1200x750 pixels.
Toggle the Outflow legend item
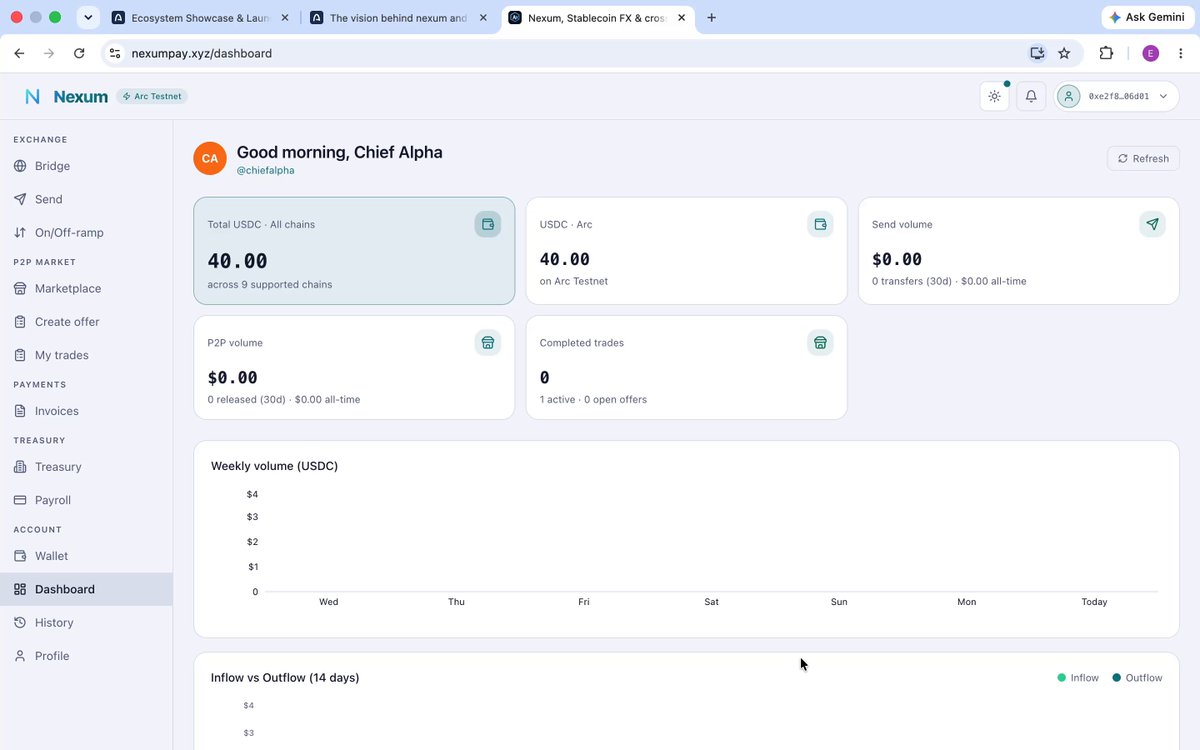pyautogui.click(x=1137, y=678)
